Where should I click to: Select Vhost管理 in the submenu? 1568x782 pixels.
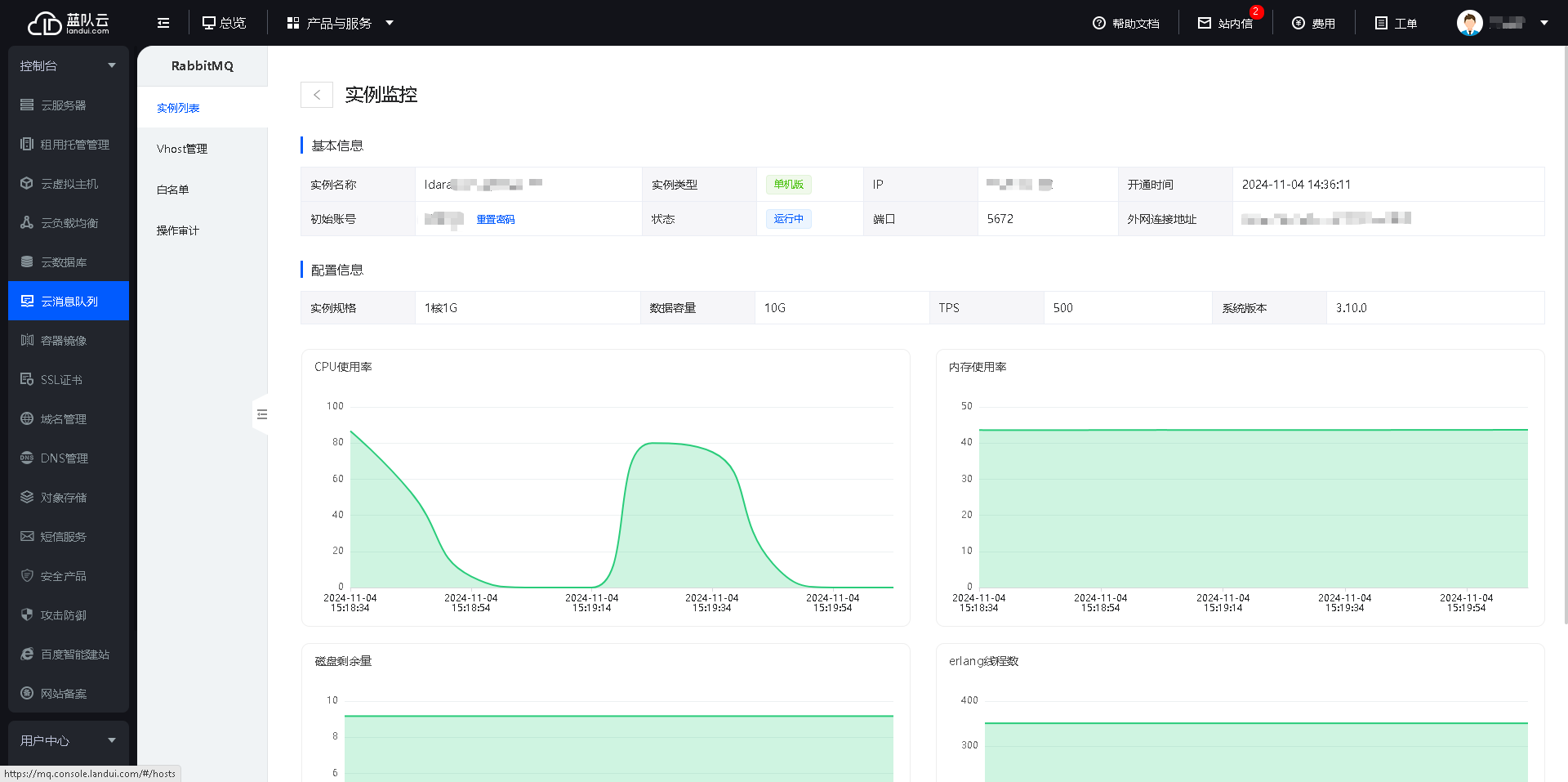point(182,149)
